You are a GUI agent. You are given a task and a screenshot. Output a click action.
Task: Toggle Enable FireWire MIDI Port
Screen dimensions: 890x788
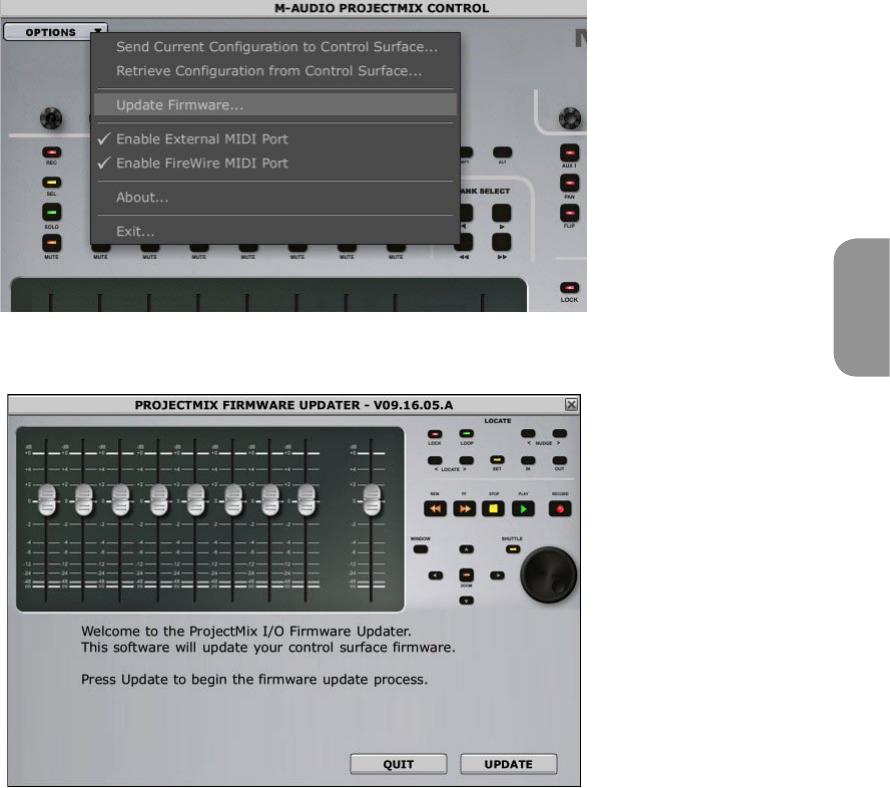(x=202, y=163)
